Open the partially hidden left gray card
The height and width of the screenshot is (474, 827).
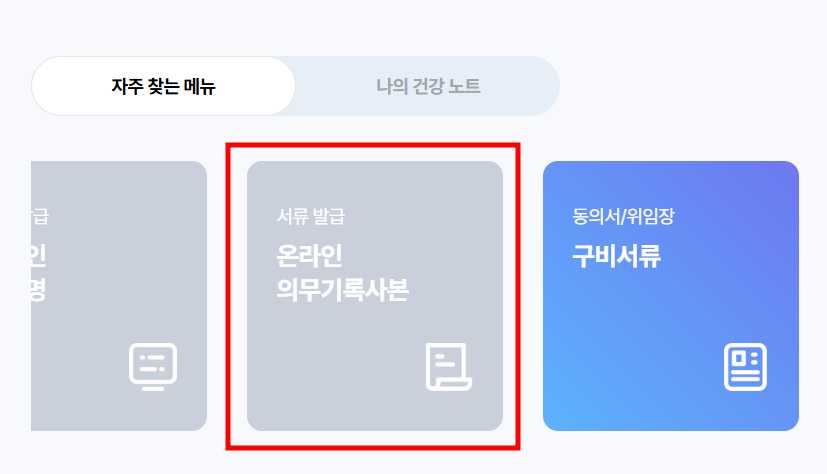[119, 296]
